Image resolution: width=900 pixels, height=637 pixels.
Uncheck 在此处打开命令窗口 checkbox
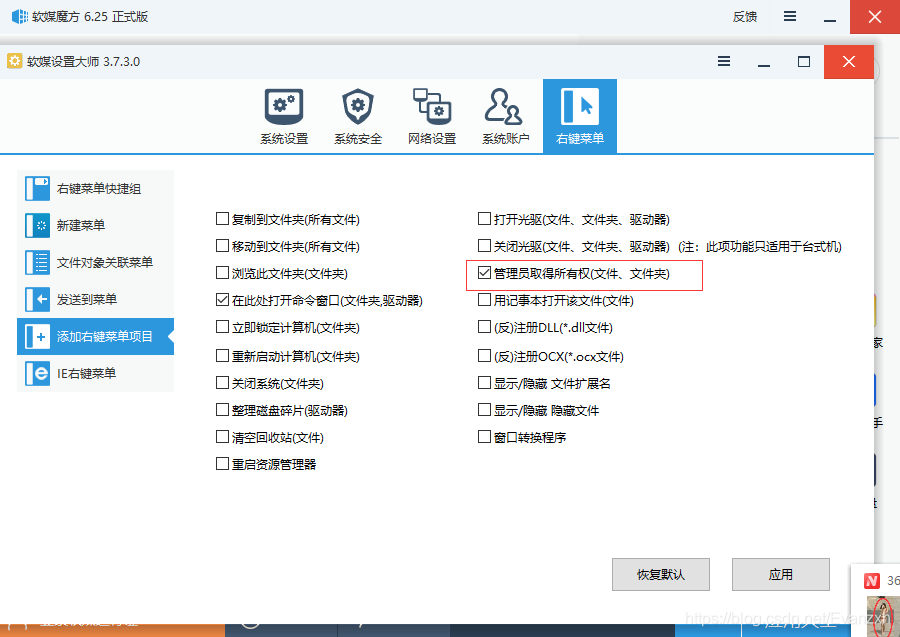pos(222,300)
